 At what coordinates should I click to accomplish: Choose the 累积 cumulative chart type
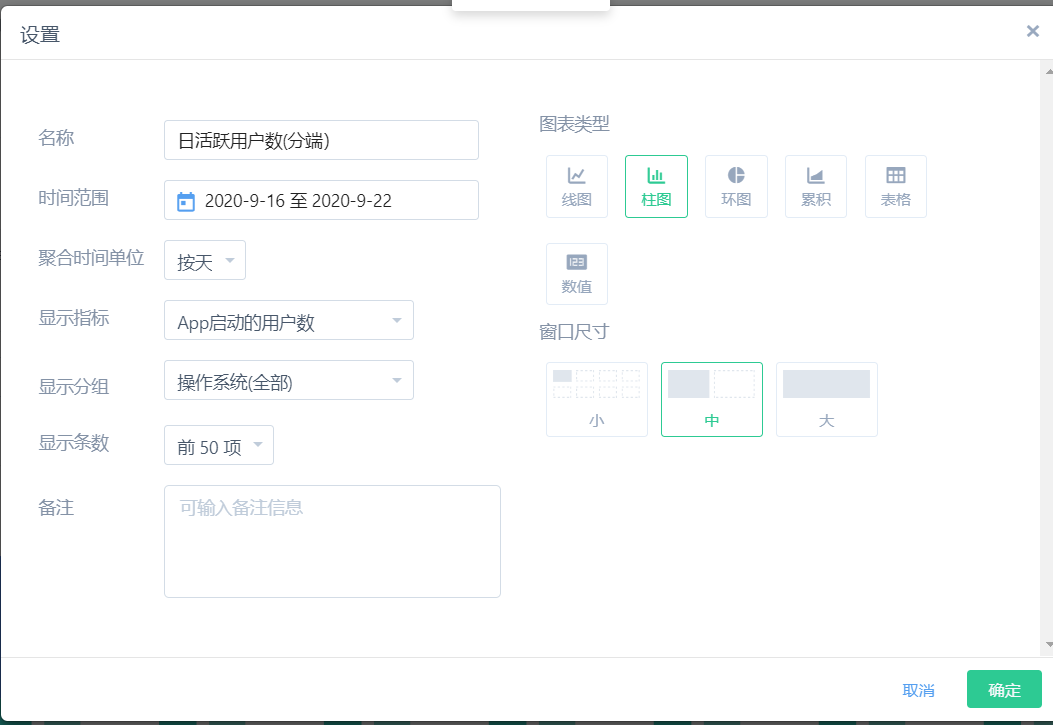[x=816, y=187]
